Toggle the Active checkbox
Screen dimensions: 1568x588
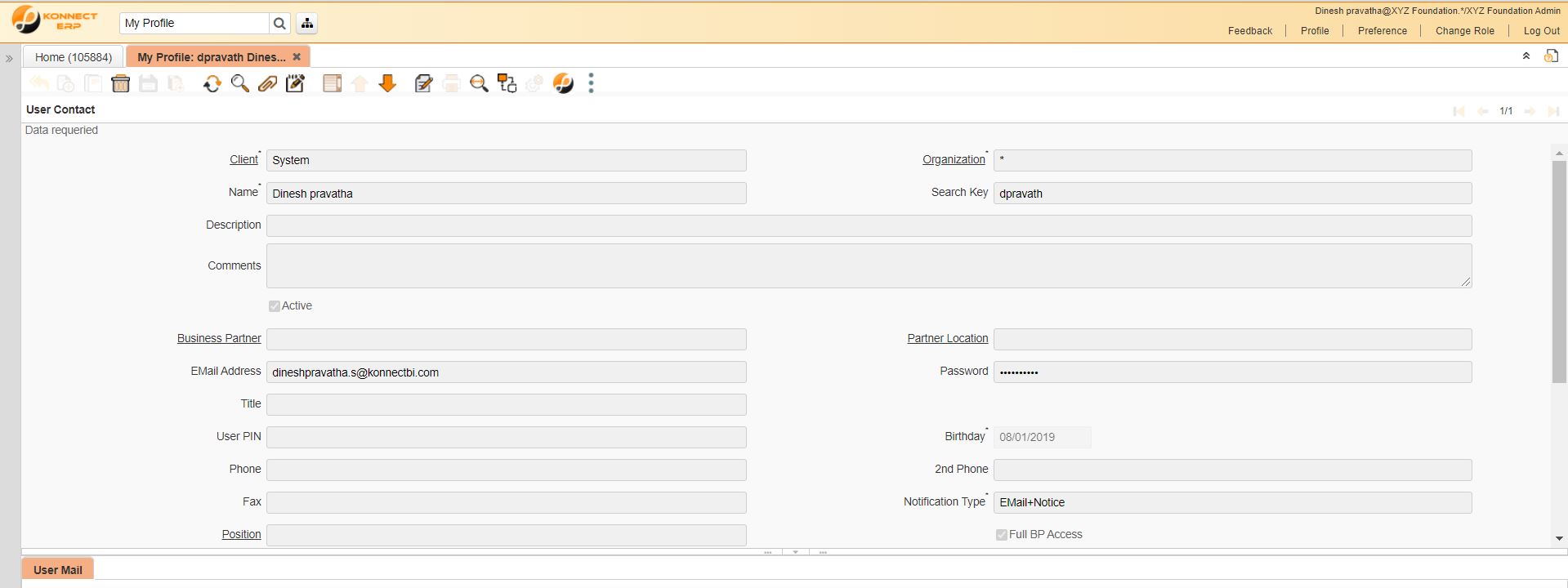click(275, 306)
